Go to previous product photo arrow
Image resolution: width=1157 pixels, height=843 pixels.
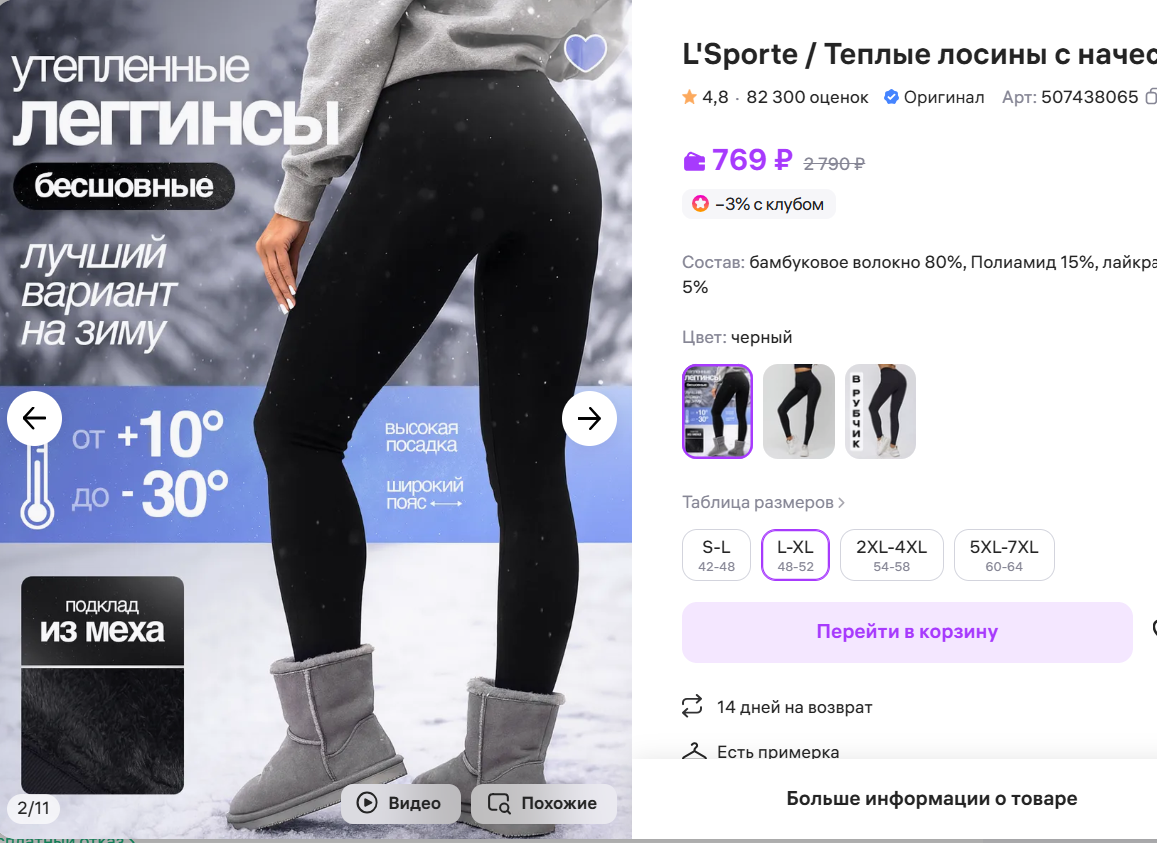35,419
